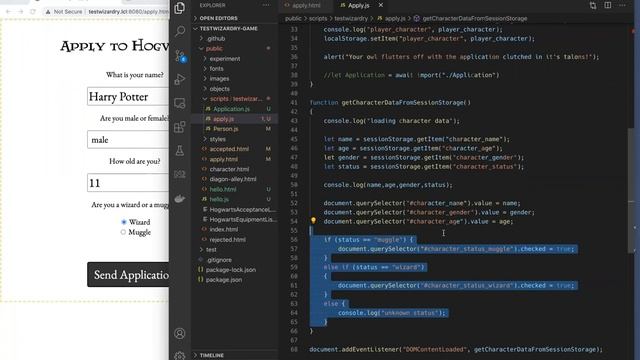Click browser back arrow

pyautogui.click(x=8, y=12)
